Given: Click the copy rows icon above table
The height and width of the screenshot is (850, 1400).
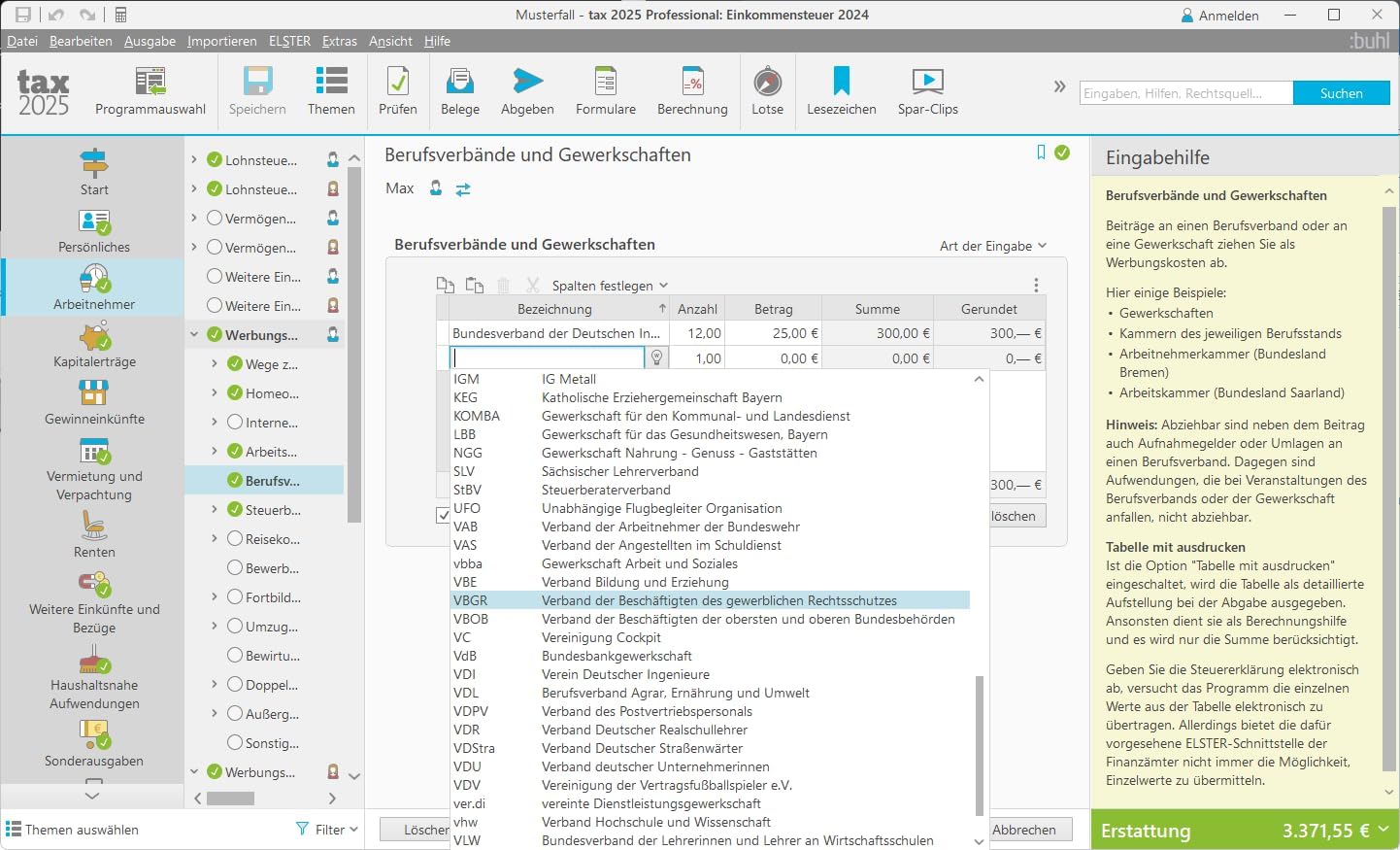Looking at the screenshot, I should pyautogui.click(x=446, y=285).
